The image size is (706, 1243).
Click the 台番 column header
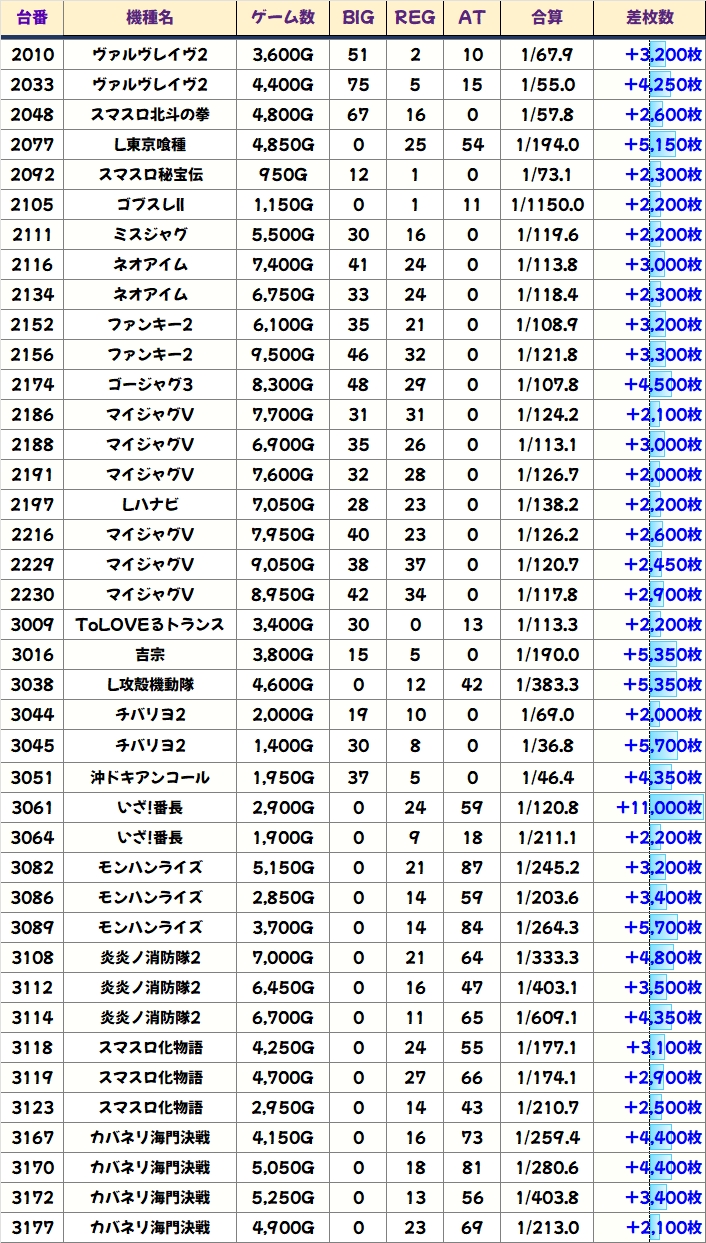(x=33, y=18)
